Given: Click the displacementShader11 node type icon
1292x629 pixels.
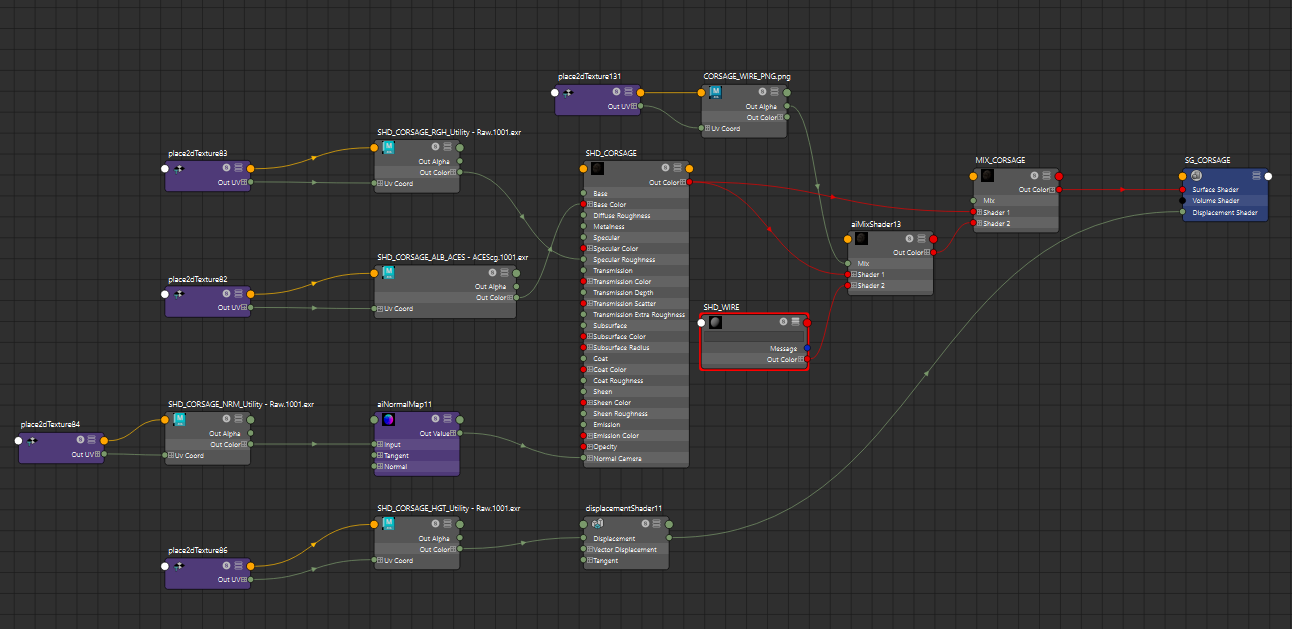Looking at the screenshot, I should [x=597, y=524].
